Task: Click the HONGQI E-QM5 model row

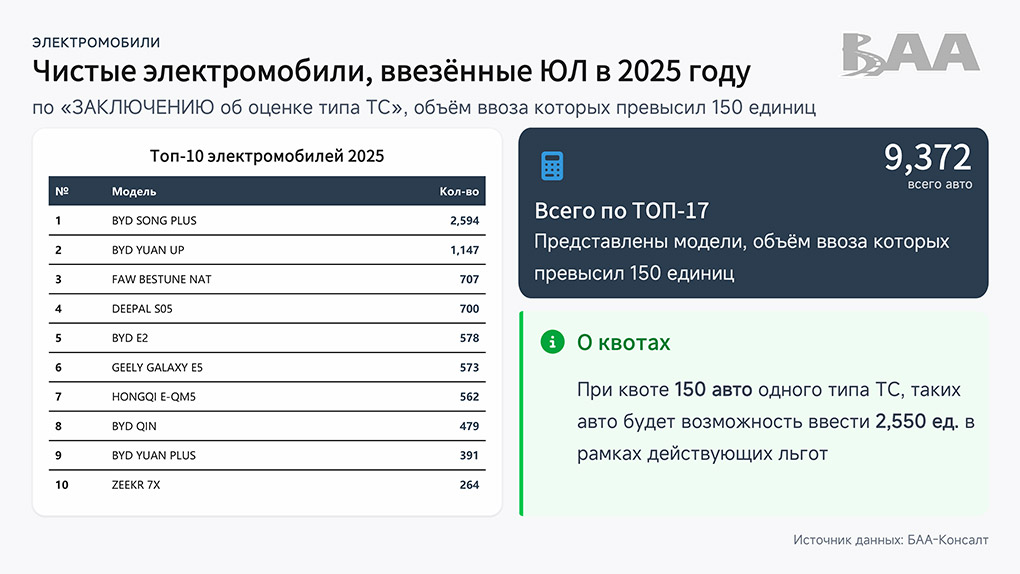Action: point(266,397)
